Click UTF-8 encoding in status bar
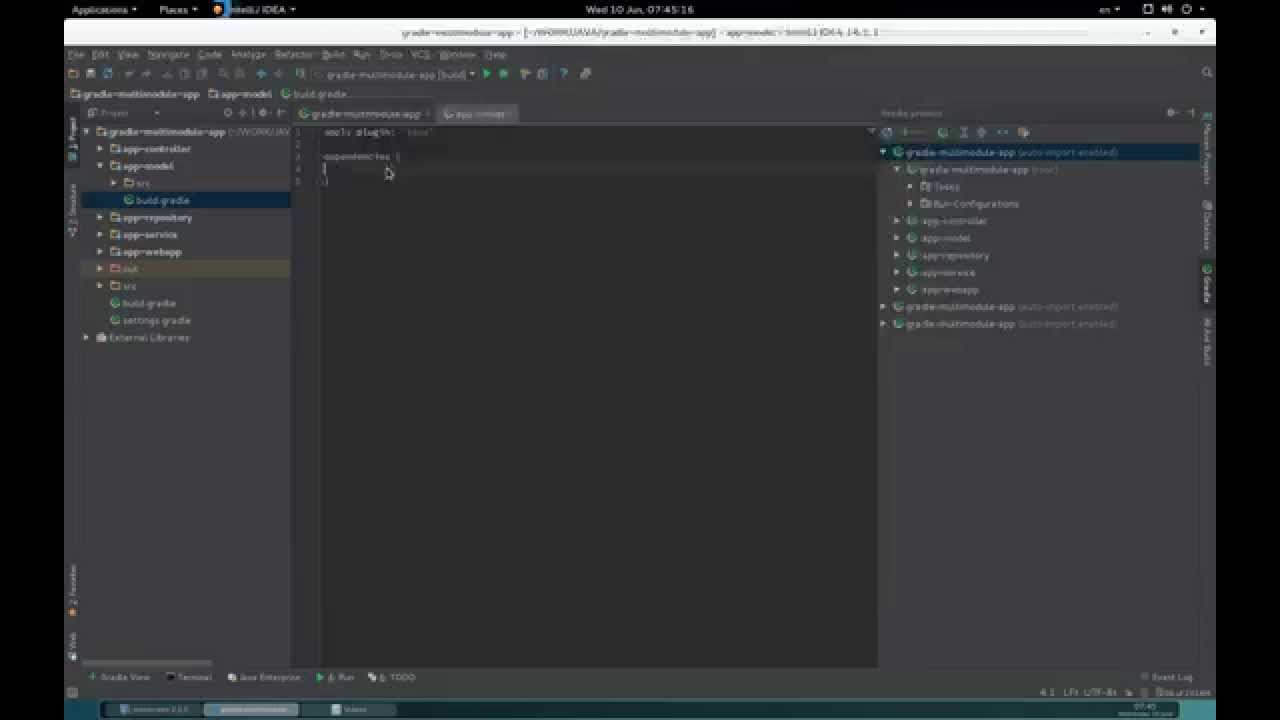Screen dimensions: 1280x720 tap(1101, 692)
